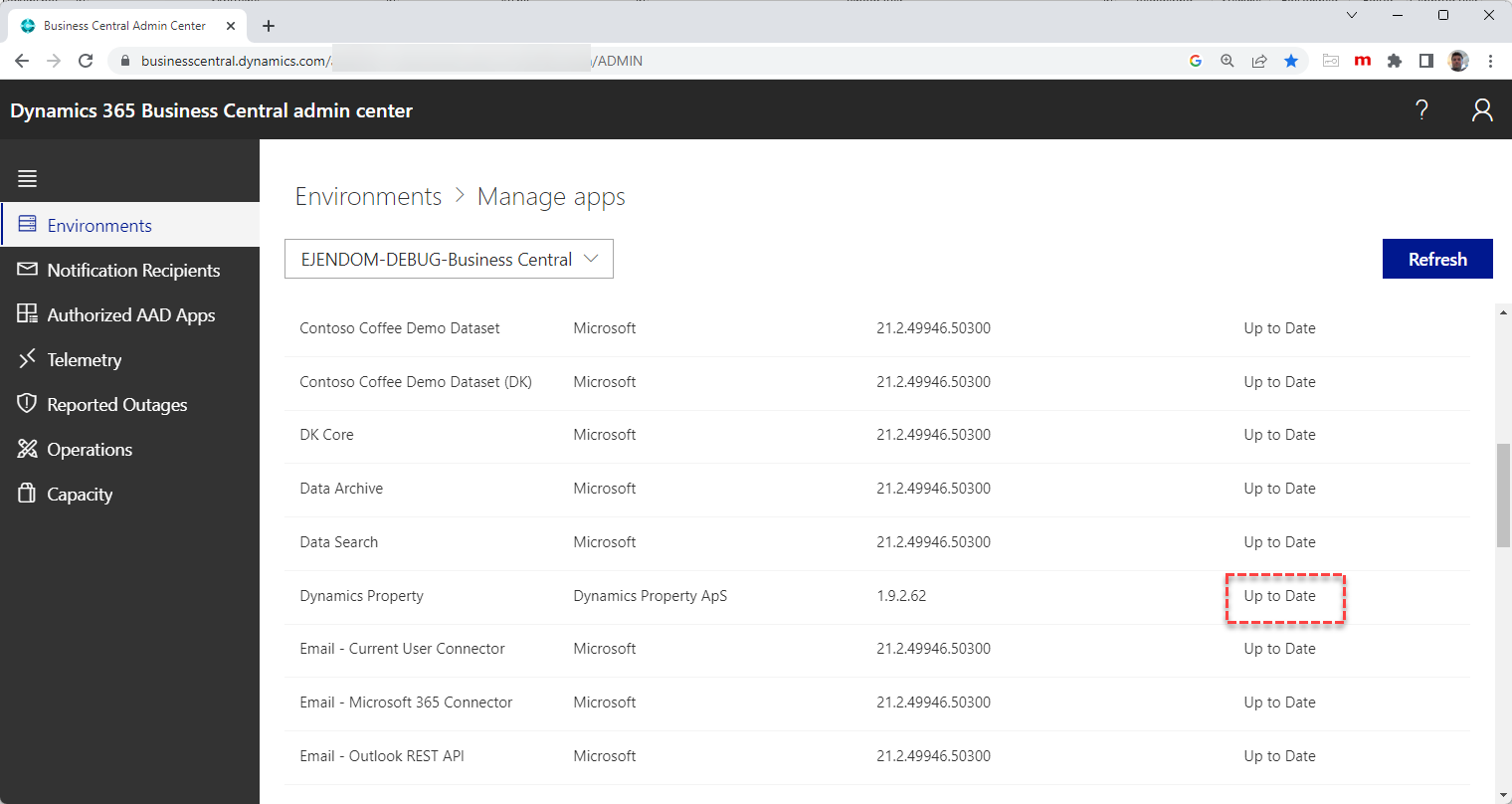The height and width of the screenshot is (804, 1512).
Task: Select the Data Search app name
Action: coord(339,542)
